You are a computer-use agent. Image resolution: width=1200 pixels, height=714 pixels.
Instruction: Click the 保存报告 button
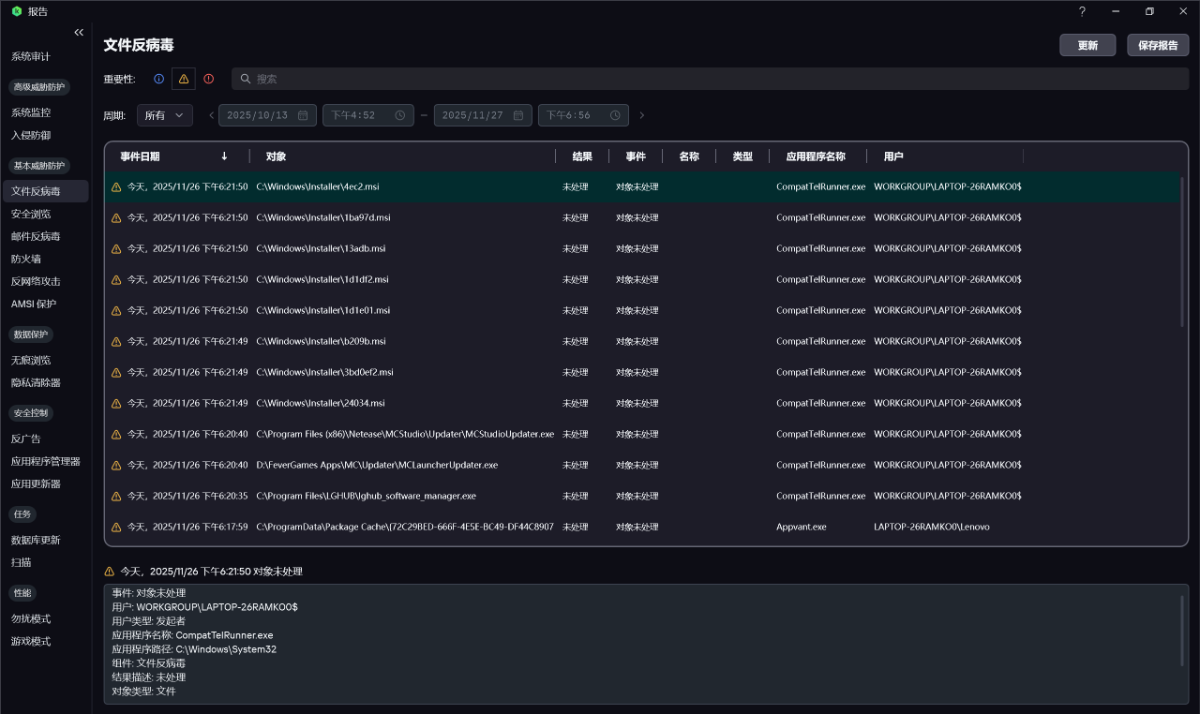coord(1158,46)
